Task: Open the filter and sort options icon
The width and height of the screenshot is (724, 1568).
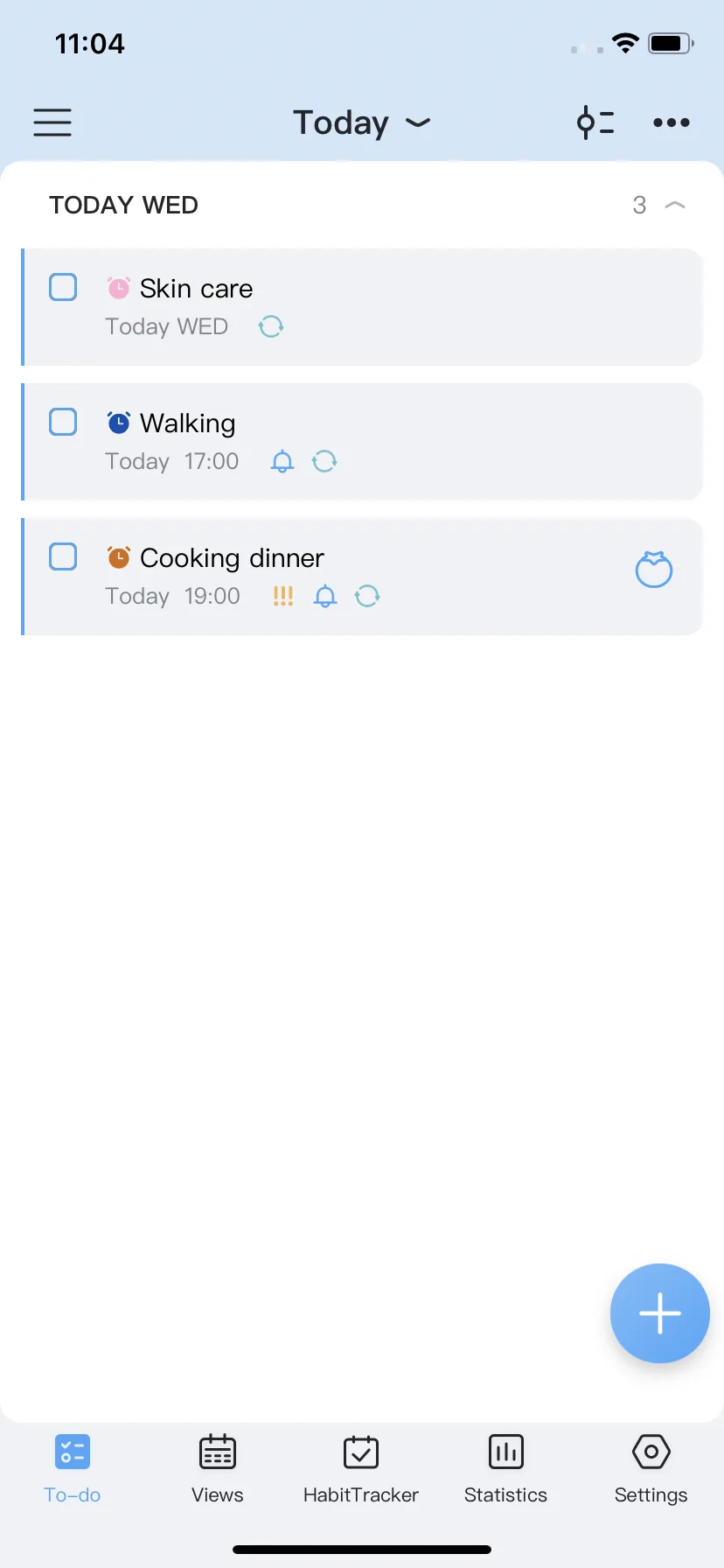Action: point(595,122)
